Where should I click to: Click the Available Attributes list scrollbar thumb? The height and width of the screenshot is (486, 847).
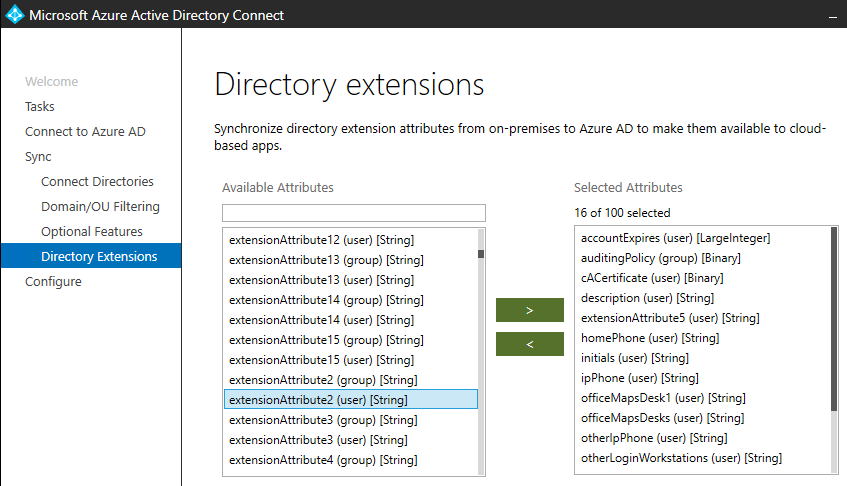click(x=481, y=254)
